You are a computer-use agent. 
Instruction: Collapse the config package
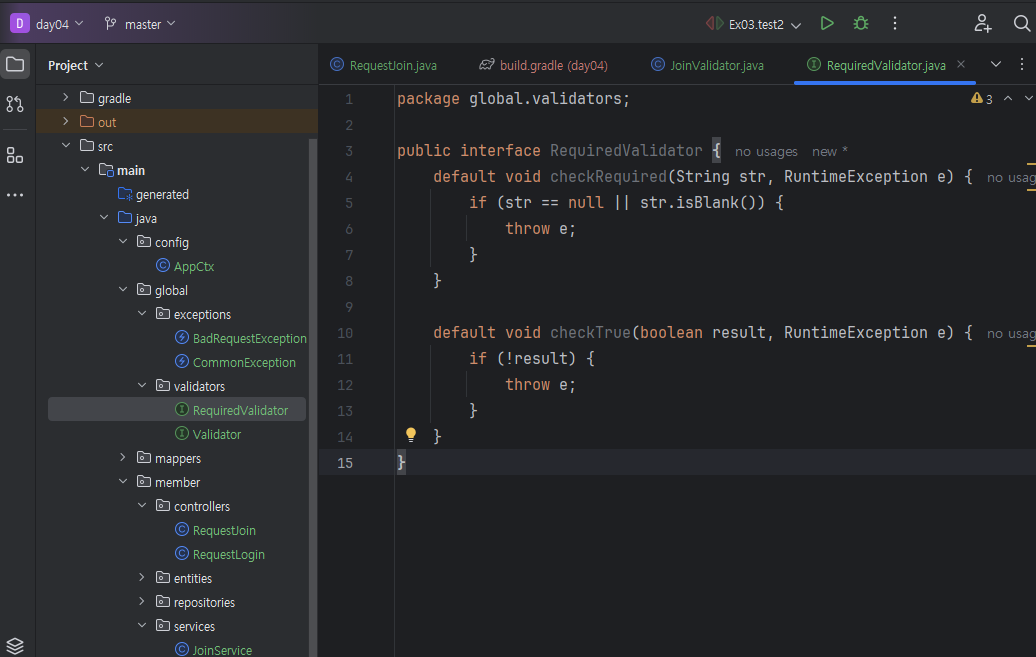click(123, 242)
